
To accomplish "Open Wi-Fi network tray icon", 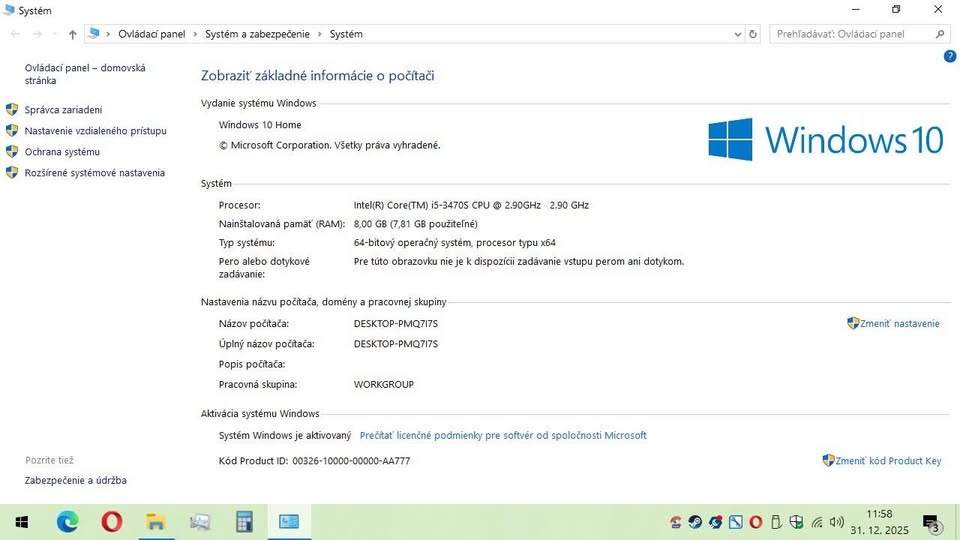I will [x=817, y=523].
